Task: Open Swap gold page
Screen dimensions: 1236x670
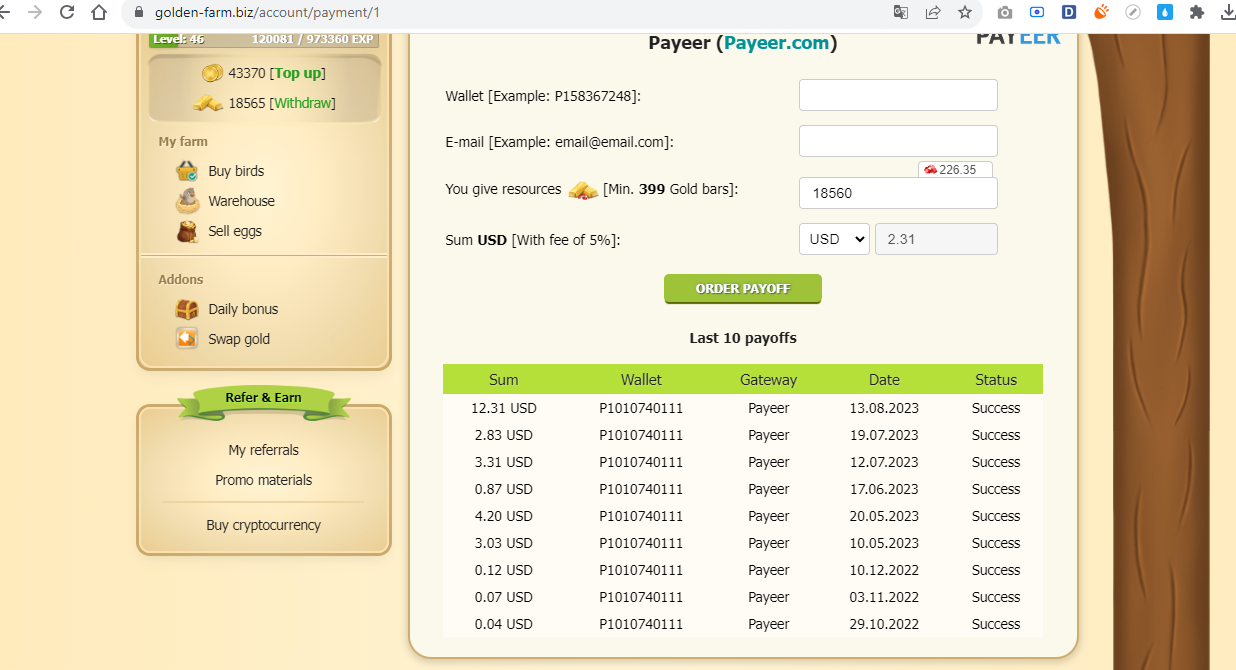Action: (239, 339)
